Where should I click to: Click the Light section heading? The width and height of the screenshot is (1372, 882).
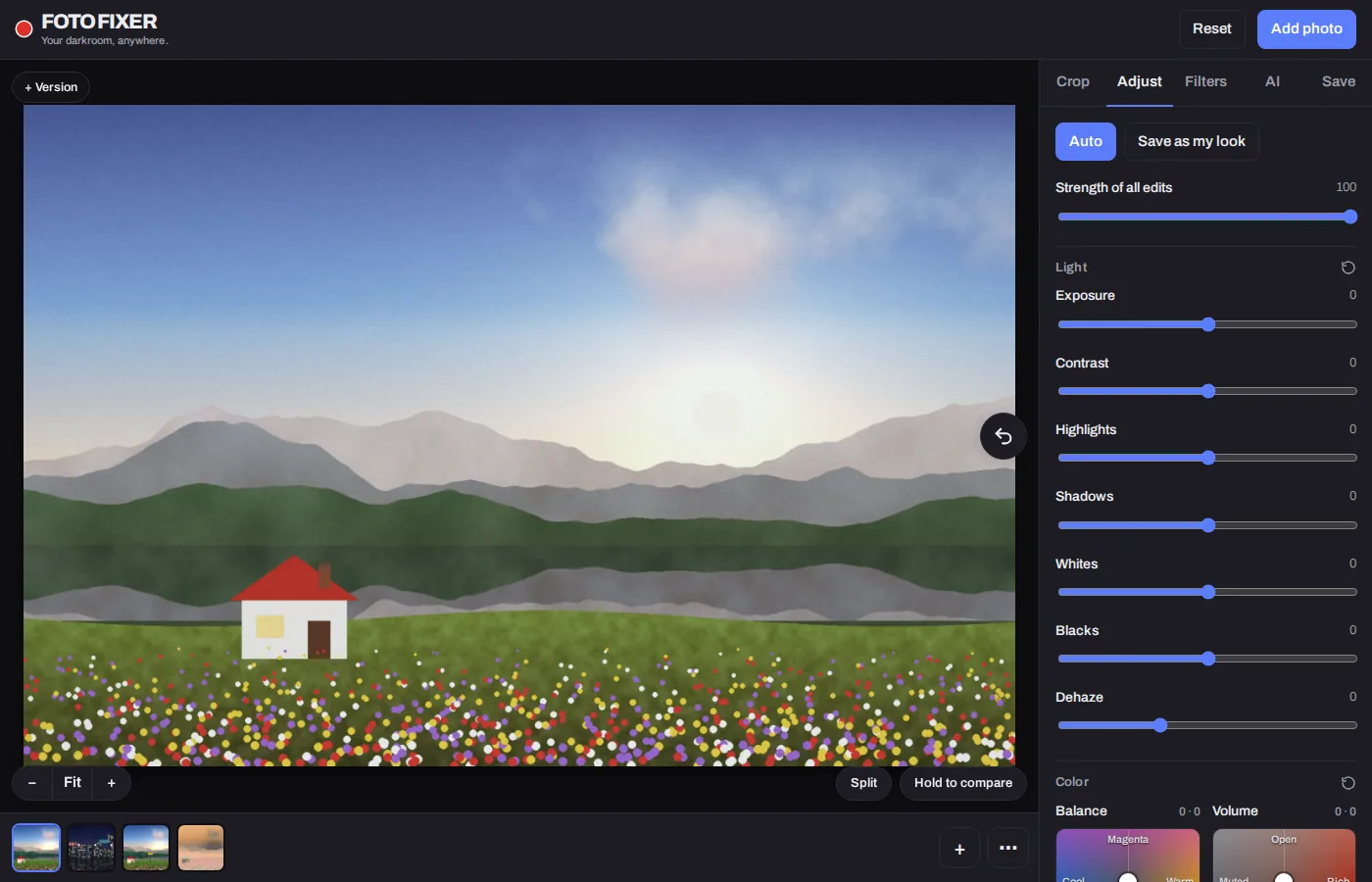(1071, 268)
